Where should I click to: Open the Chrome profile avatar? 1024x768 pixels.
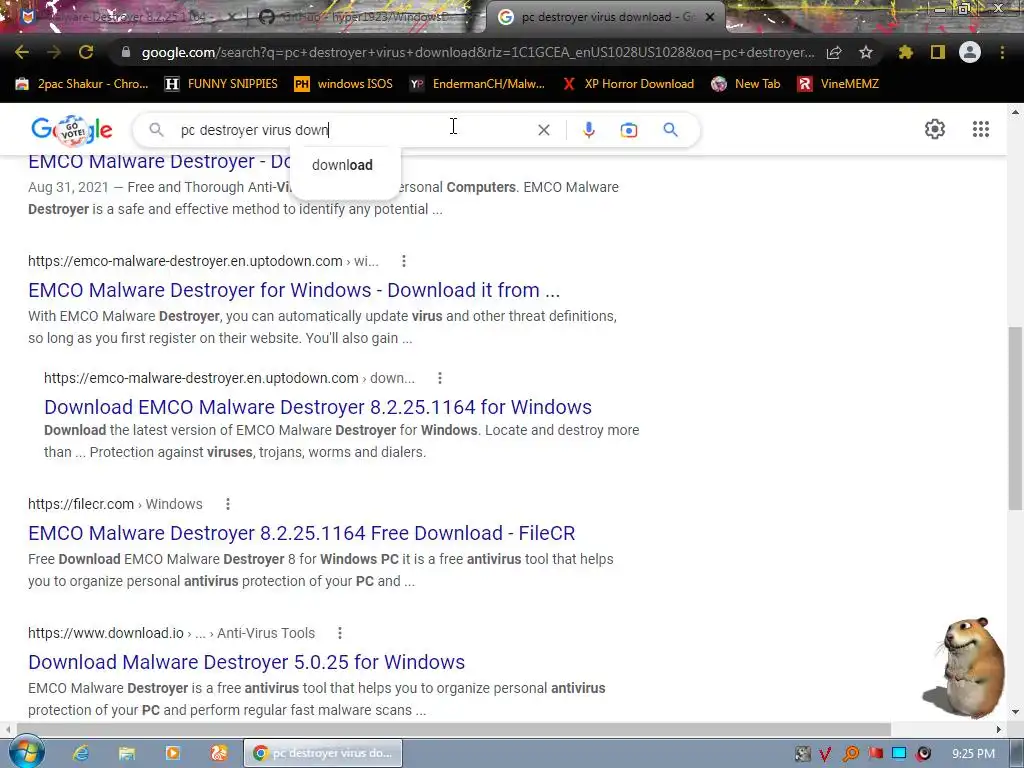pyautogui.click(x=970, y=52)
